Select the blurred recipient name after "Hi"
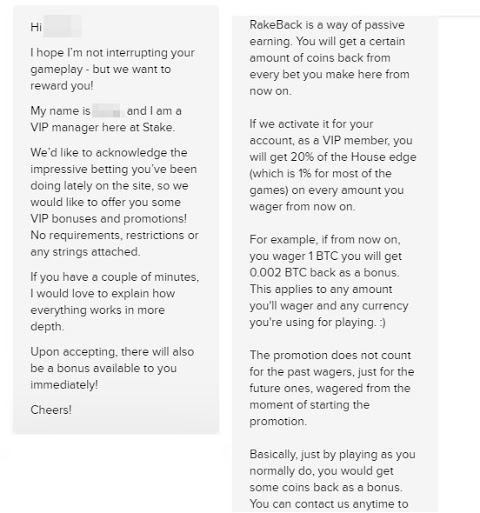The image size is (480, 513). (63, 26)
